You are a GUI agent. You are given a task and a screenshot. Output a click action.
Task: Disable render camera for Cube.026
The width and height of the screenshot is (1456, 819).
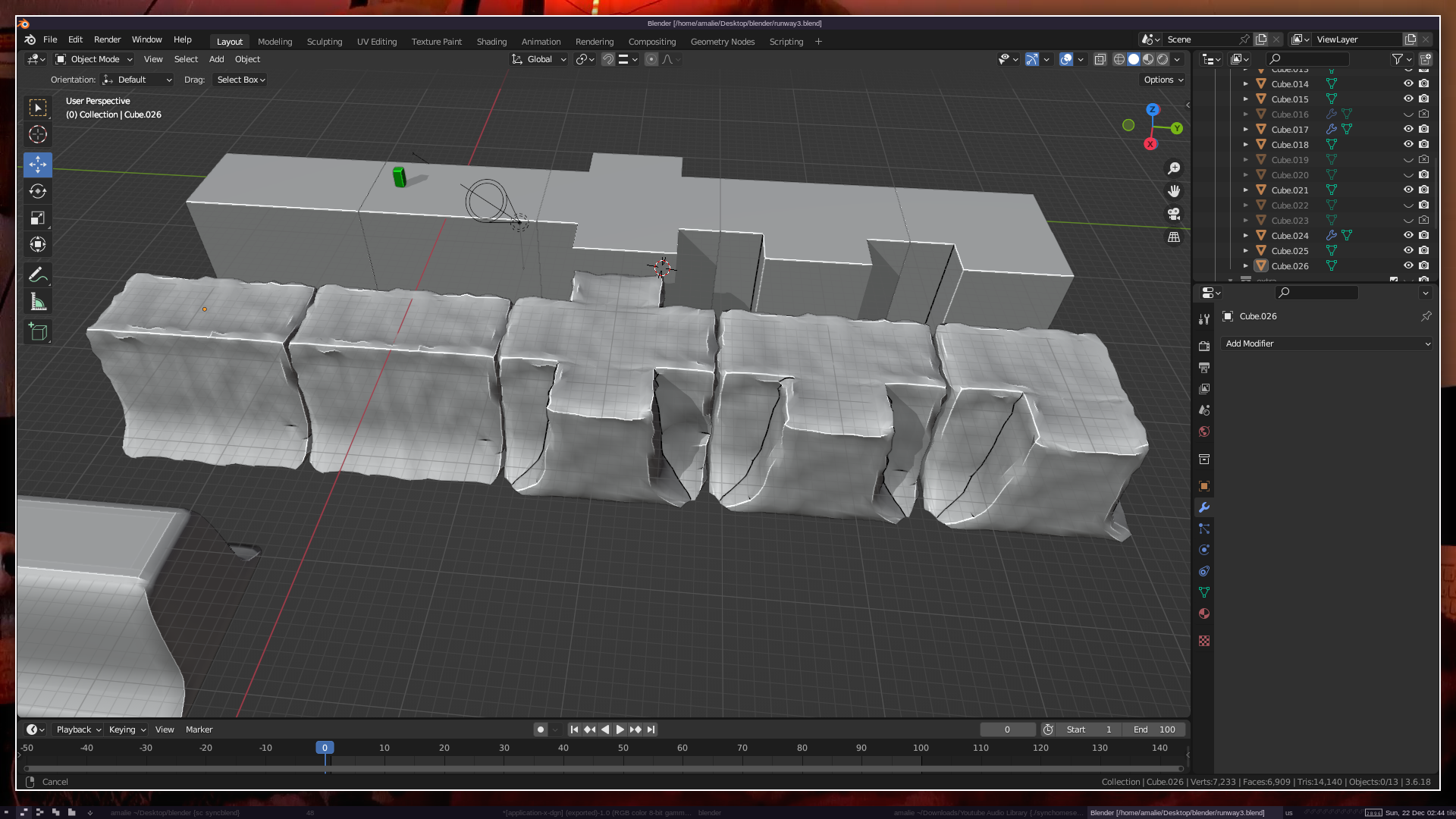point(1424,266)
